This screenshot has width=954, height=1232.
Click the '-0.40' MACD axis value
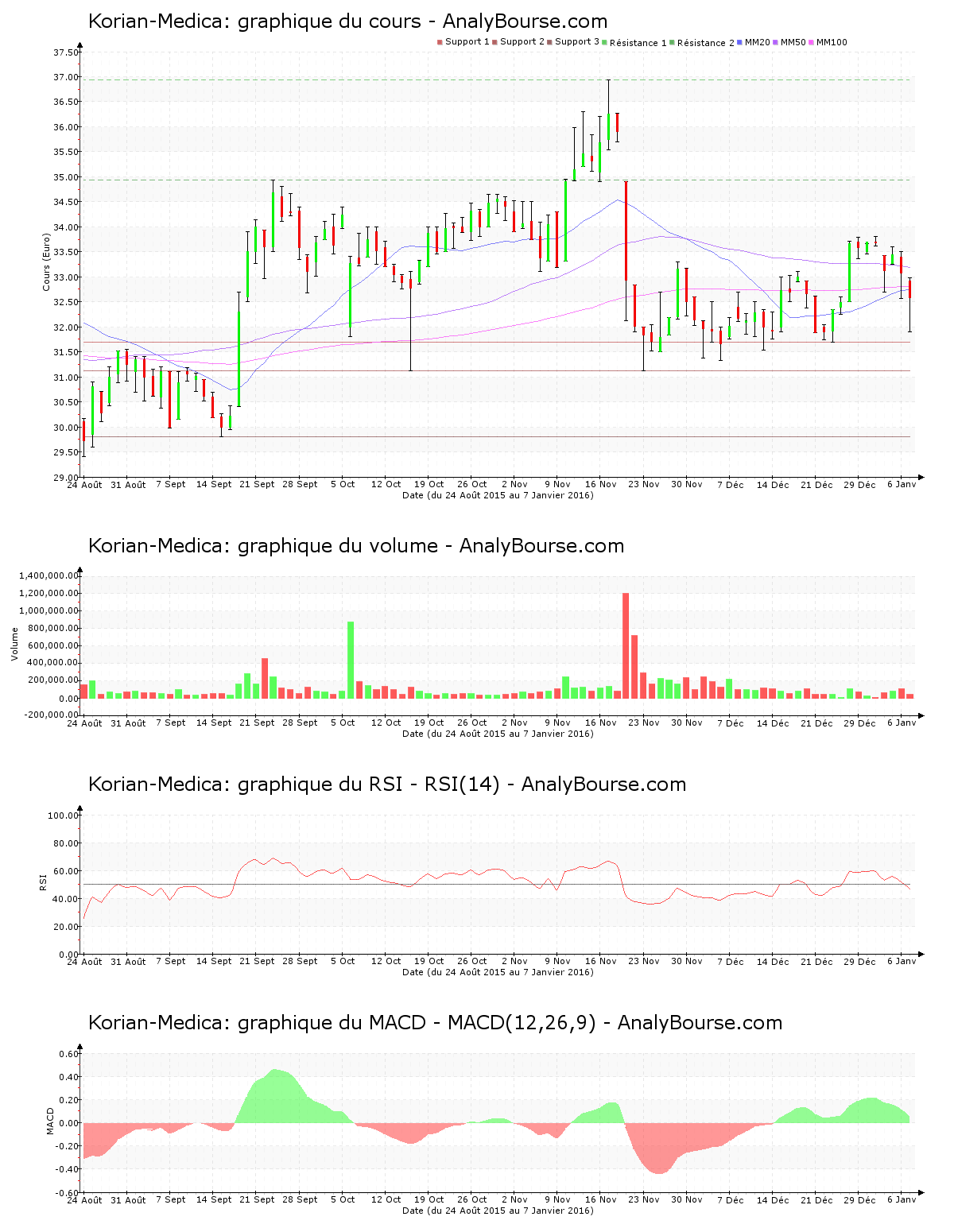click(68, 1169)
